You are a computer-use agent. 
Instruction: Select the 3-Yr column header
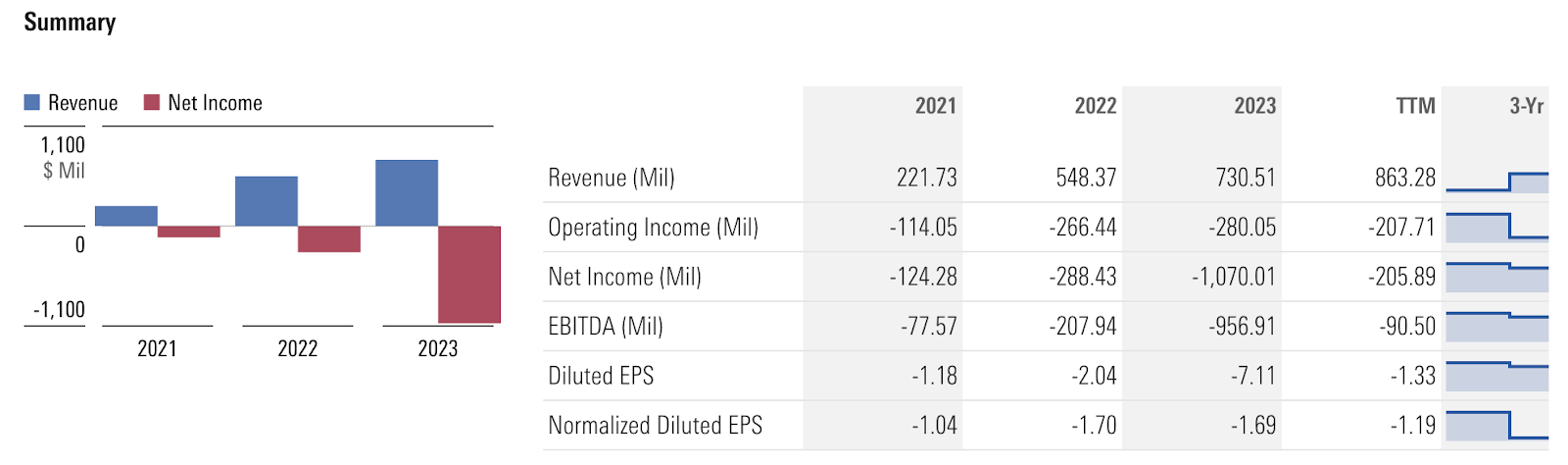[x=1526, y=106]
